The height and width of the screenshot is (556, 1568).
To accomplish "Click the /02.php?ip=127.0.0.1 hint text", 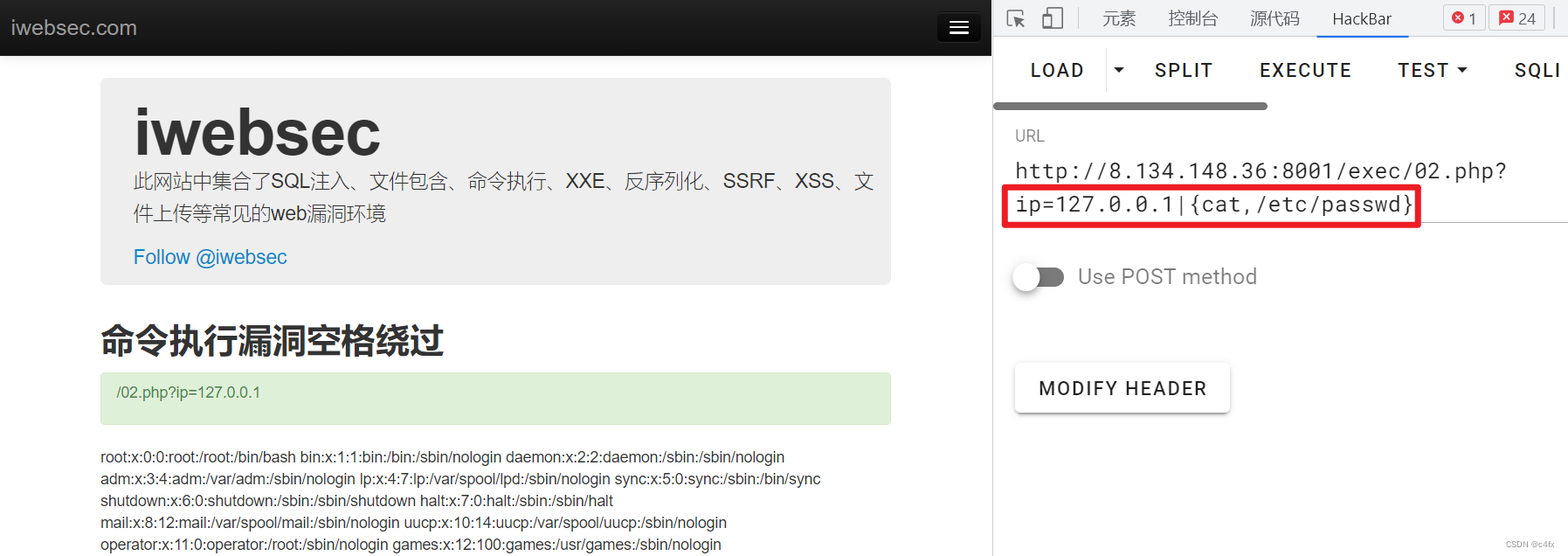I will pos(189,393).
